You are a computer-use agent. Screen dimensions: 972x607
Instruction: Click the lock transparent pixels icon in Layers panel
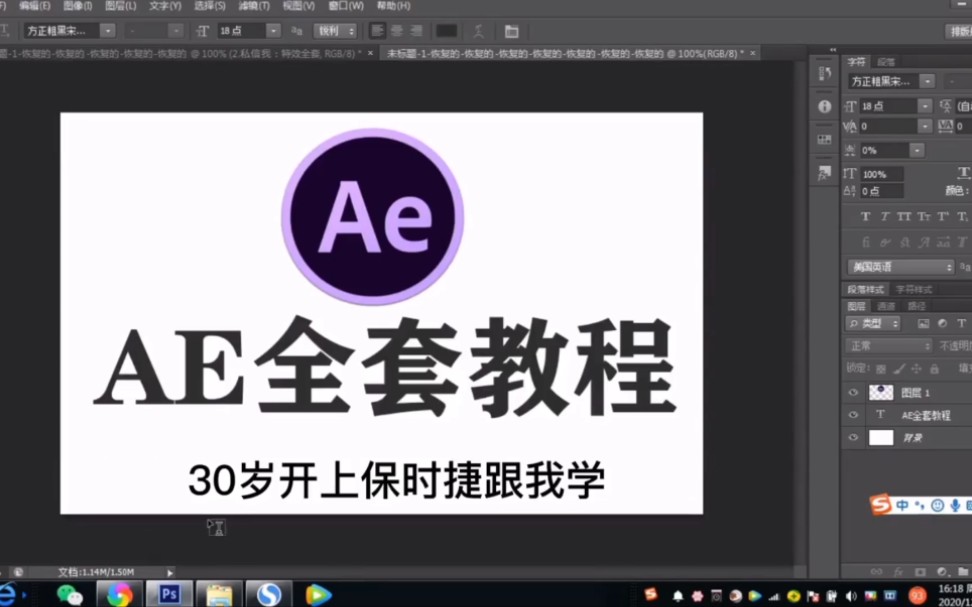tap(881, 369)
